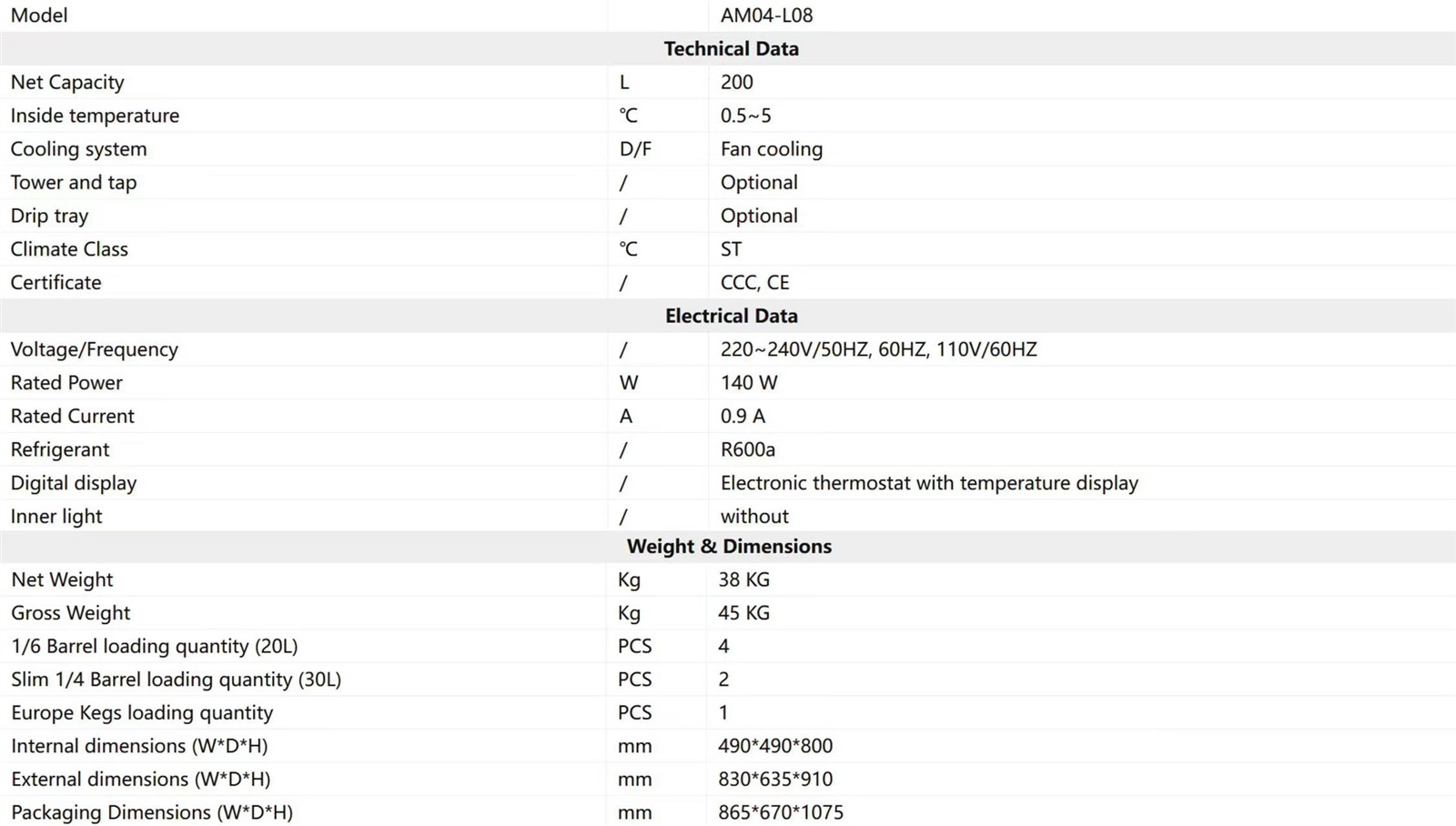1456x826 pixels.
Task: Click the CCC, CE certificate value
Action: (754, 283)
